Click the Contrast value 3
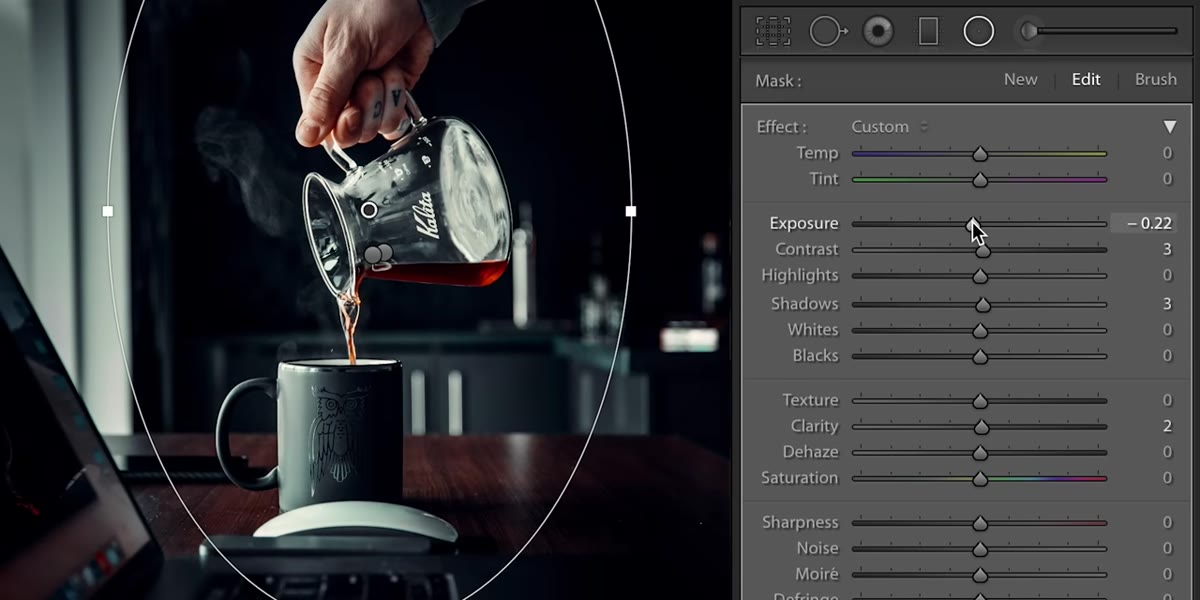Screen dimensions: 1200x600 [x=1166, y=250]
